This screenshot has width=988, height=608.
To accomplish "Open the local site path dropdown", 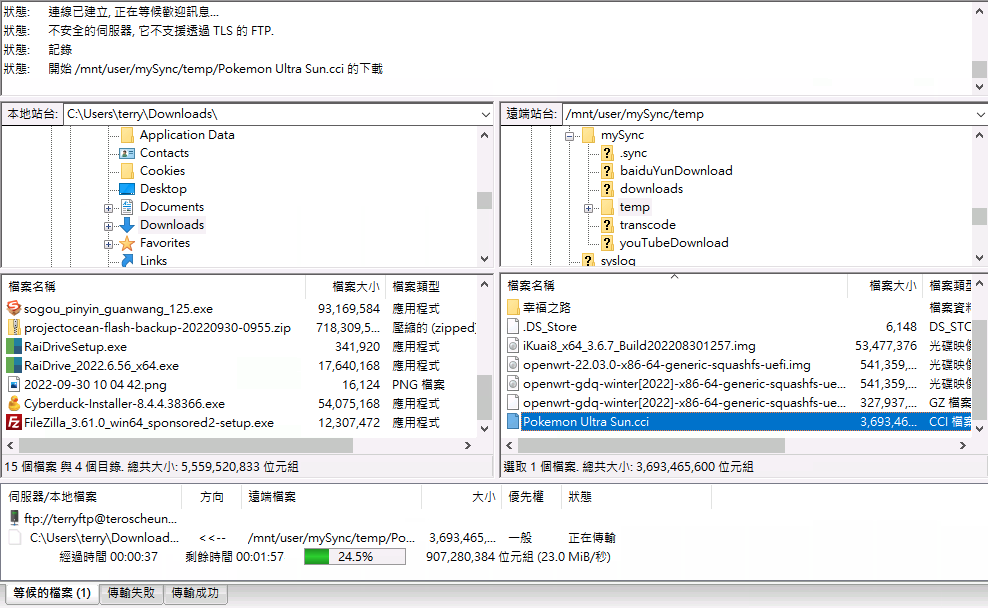I will click(486, 114).
